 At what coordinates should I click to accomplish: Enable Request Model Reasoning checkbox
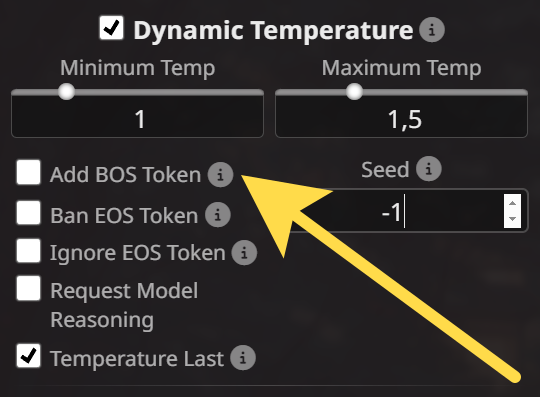point(28,288)
